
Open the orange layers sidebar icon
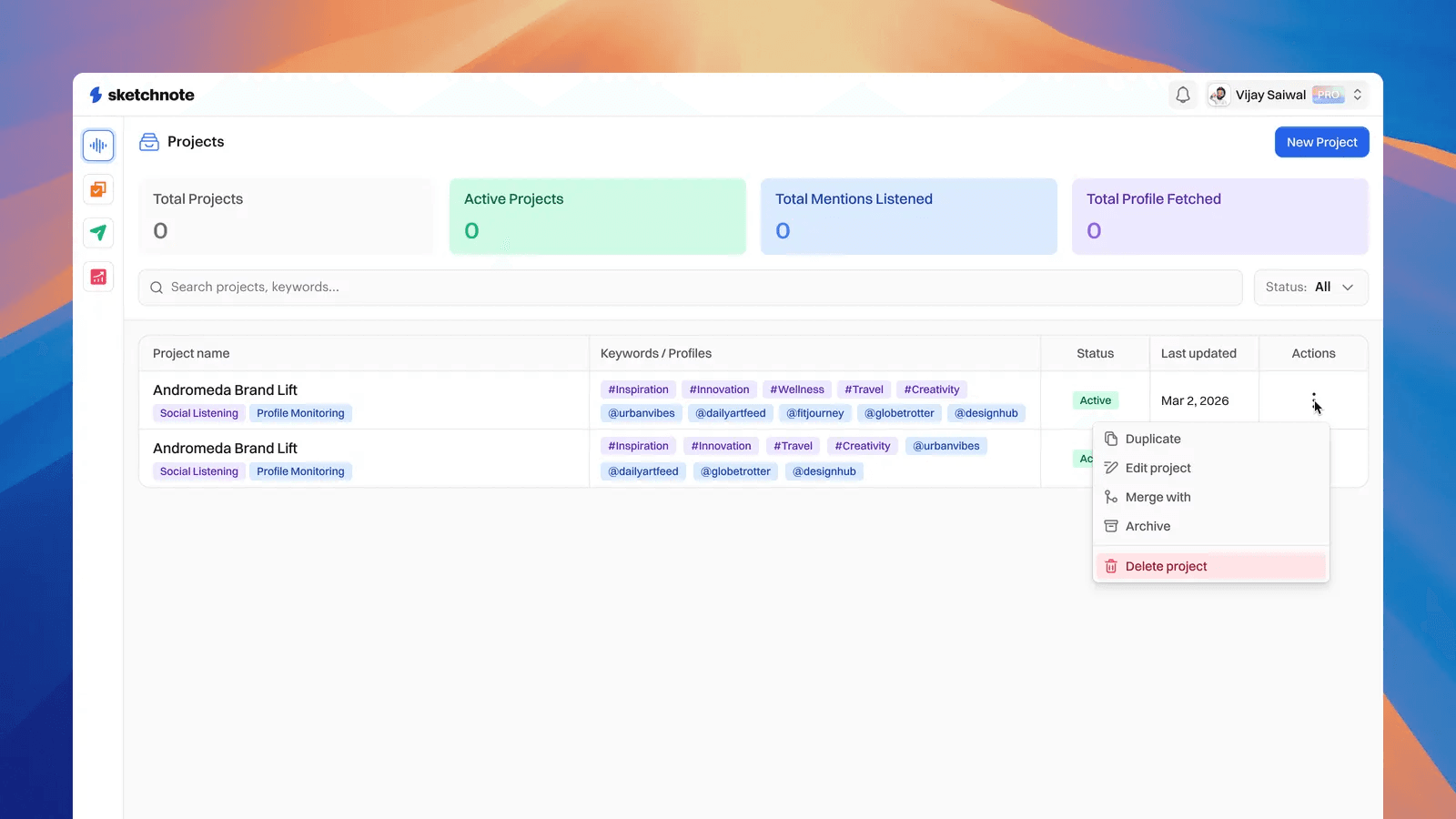pos(98,189)
